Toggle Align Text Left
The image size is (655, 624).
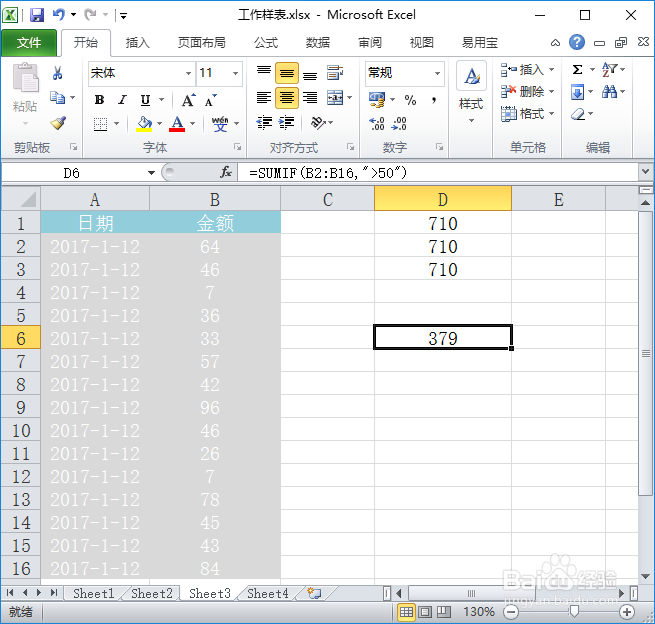point(264,98)
